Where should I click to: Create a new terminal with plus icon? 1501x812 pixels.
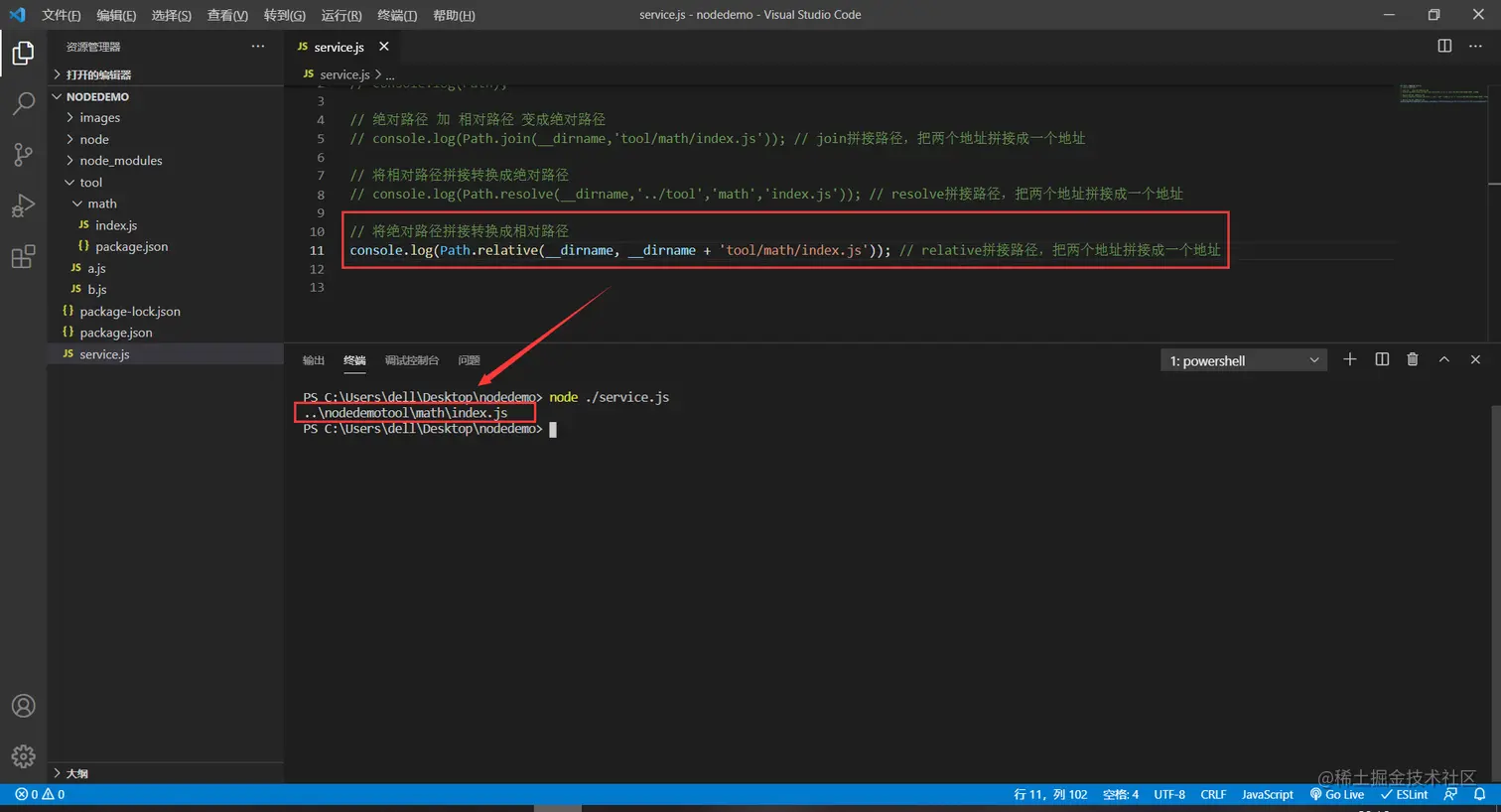(1349, 359)
